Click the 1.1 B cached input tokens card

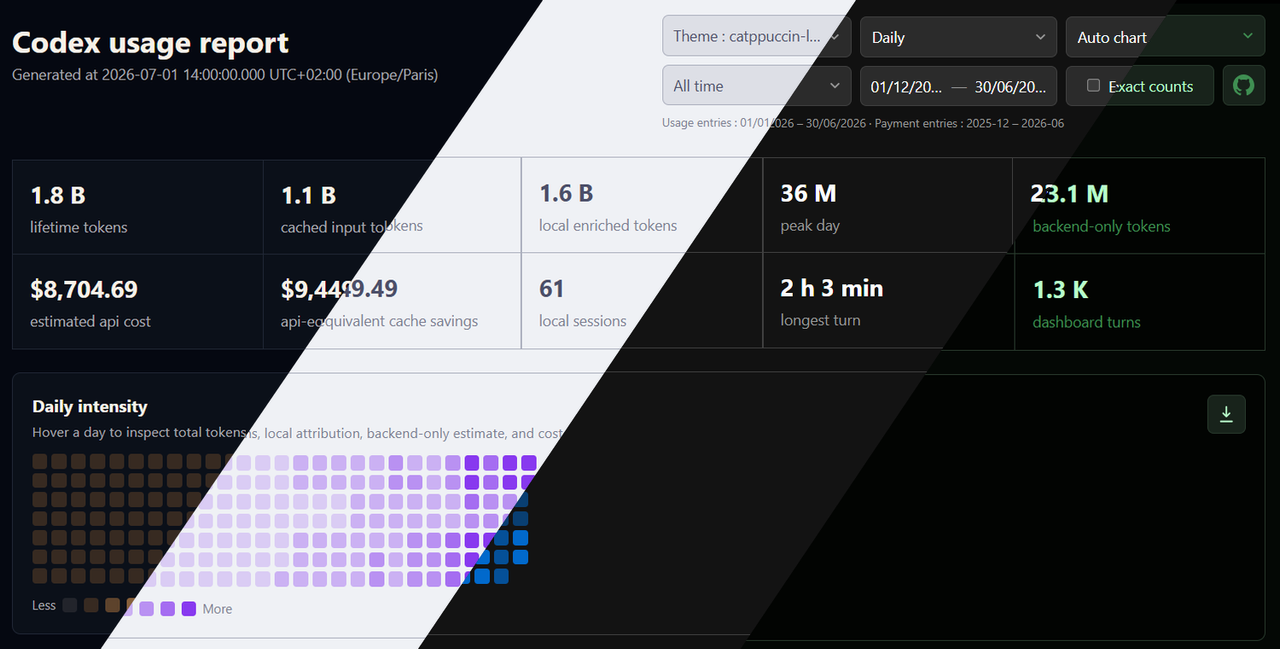pyautogui.click(x=392, y=206)
